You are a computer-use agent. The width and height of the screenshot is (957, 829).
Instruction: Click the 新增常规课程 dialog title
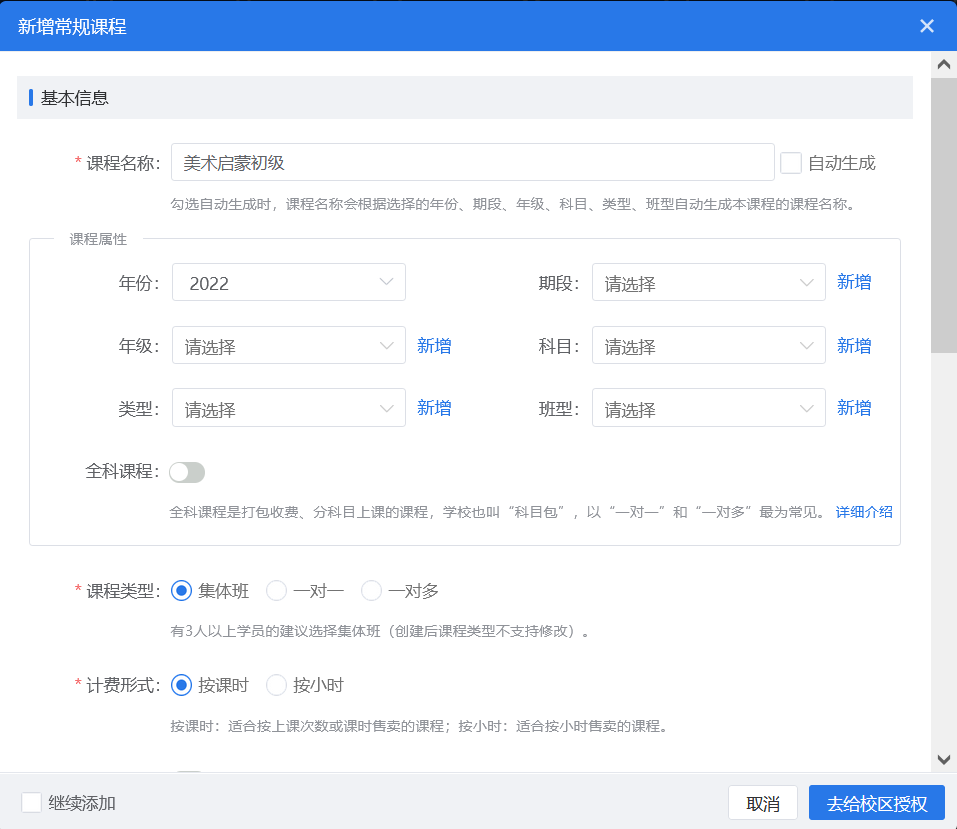tap(72, 26)
